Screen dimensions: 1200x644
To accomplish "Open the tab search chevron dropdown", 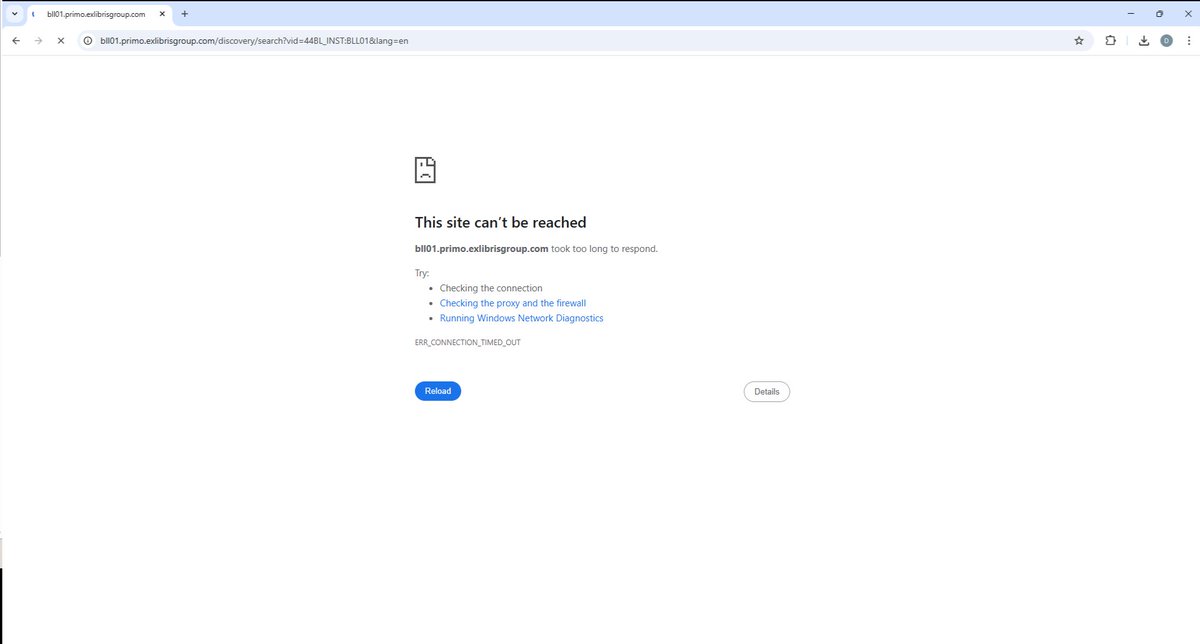I will [13, 14].
